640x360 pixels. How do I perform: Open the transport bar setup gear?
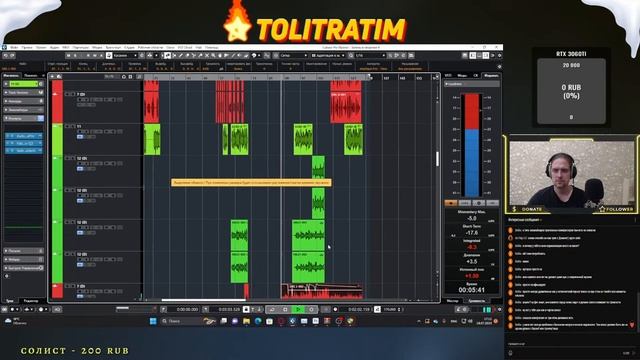point(500,309)
